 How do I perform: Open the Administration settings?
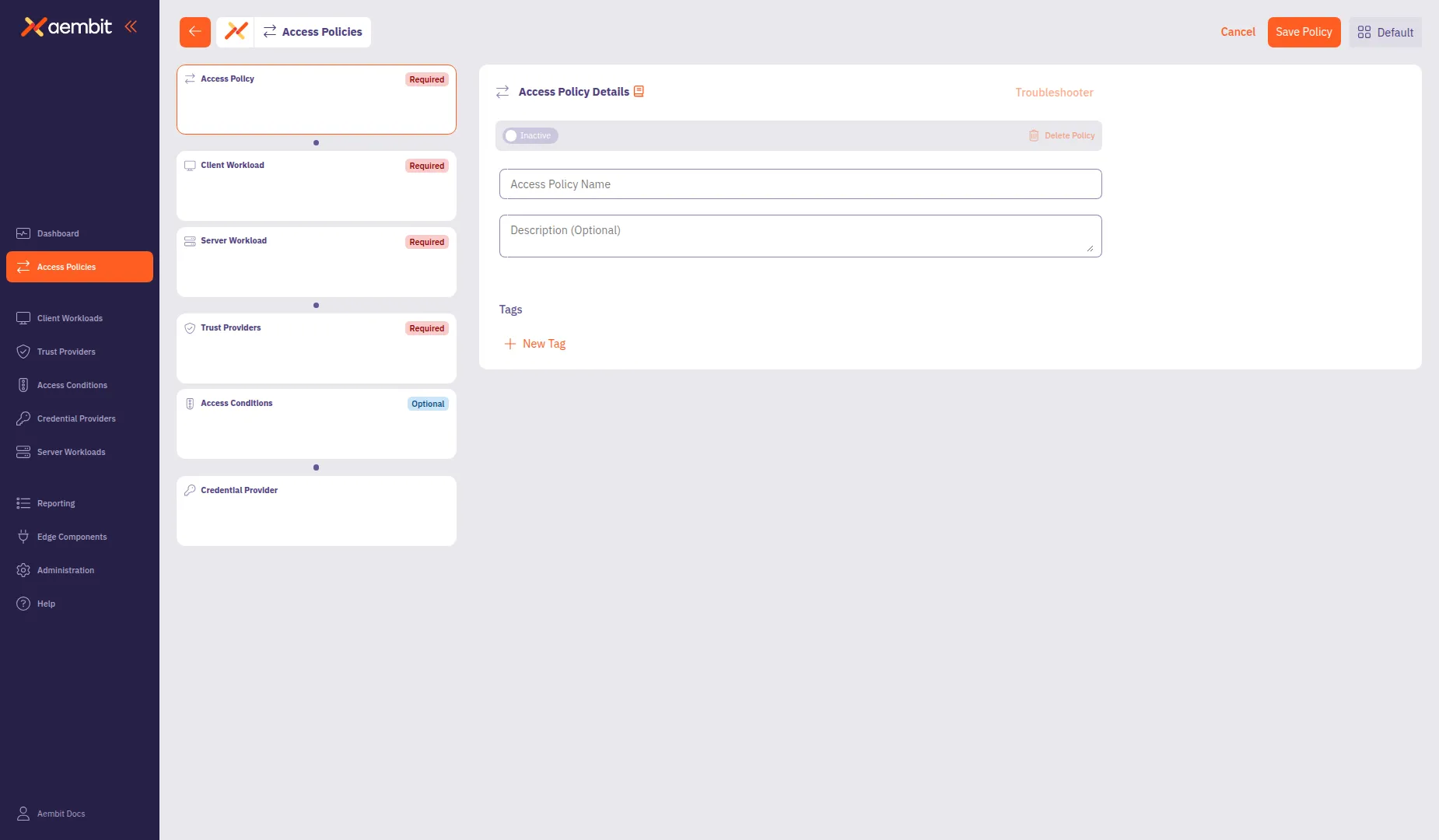click(x=66, y=570)
